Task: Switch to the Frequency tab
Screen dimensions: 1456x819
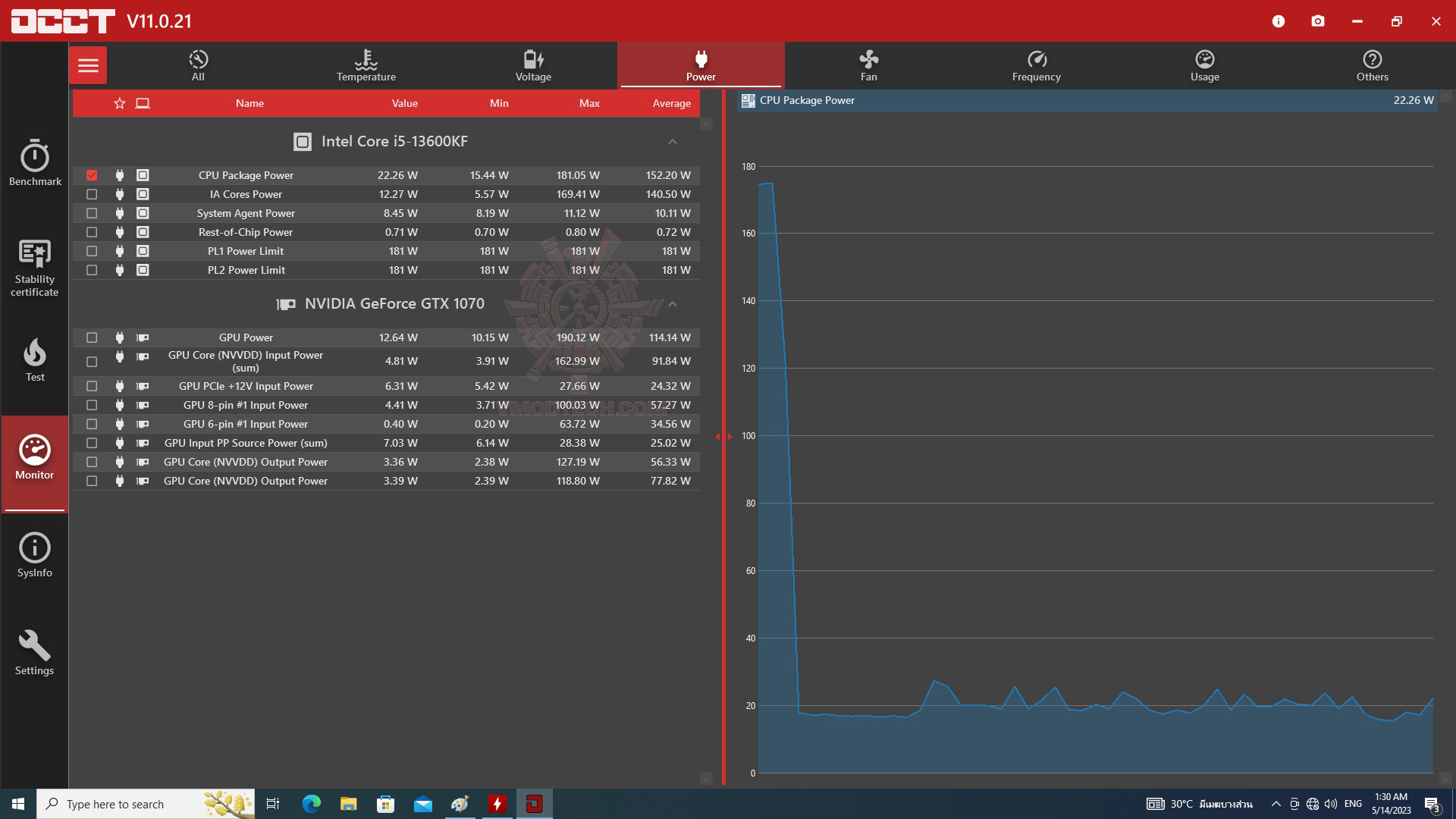Action: click(1036, 65)
